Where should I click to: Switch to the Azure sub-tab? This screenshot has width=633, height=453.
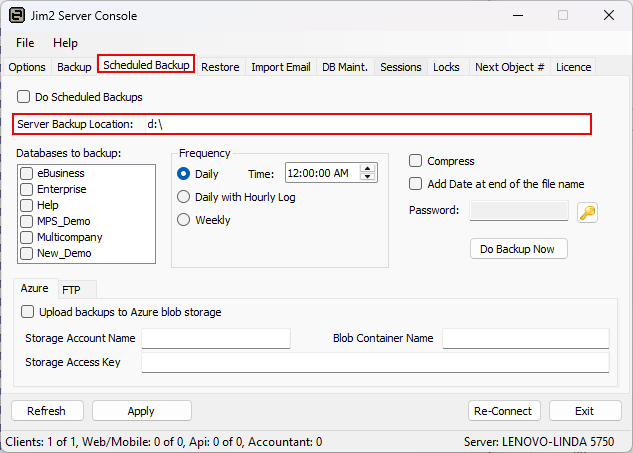(35, 288)
